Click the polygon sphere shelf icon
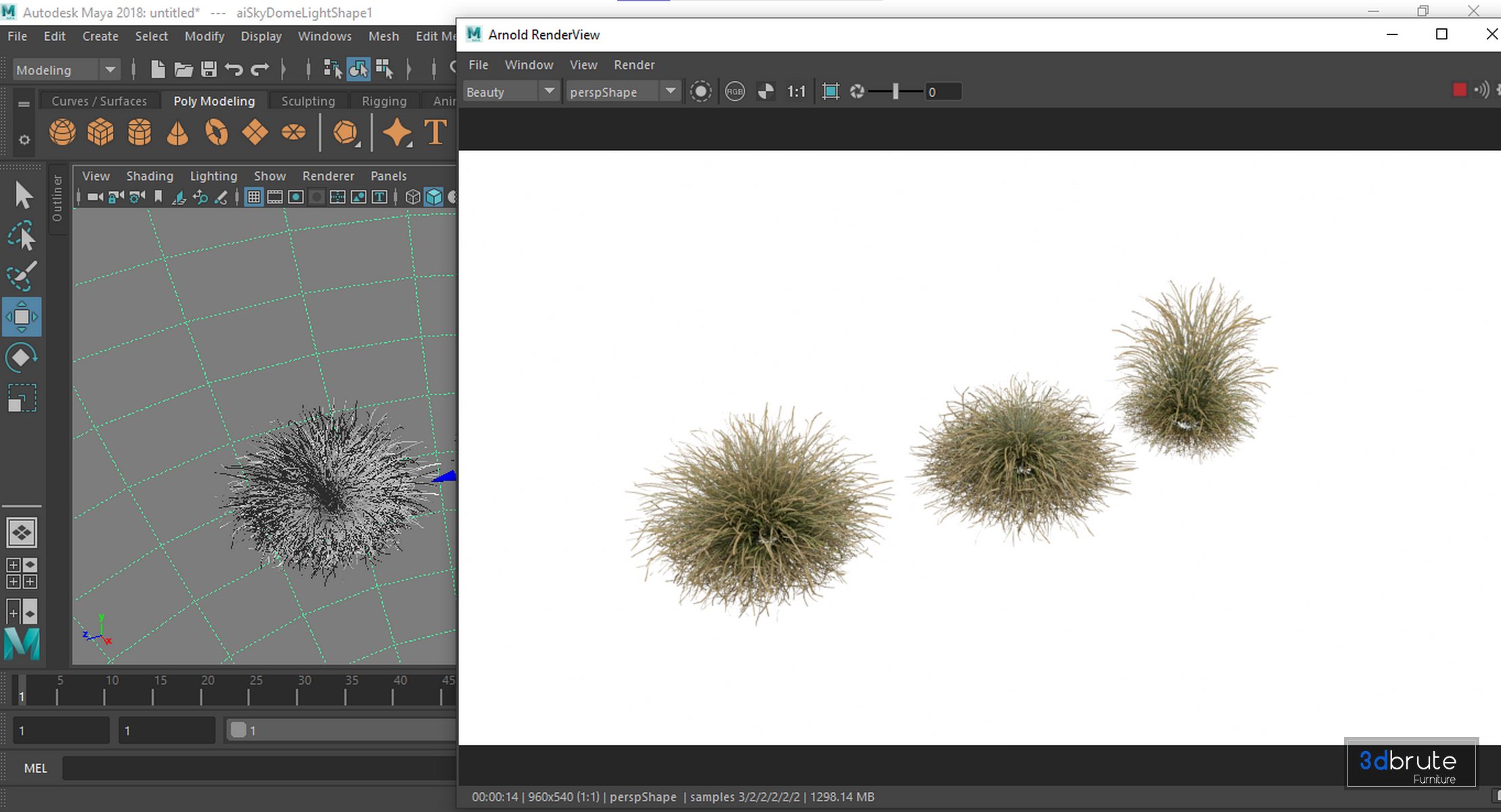The image size is (1501, 812). click(62, 132)
